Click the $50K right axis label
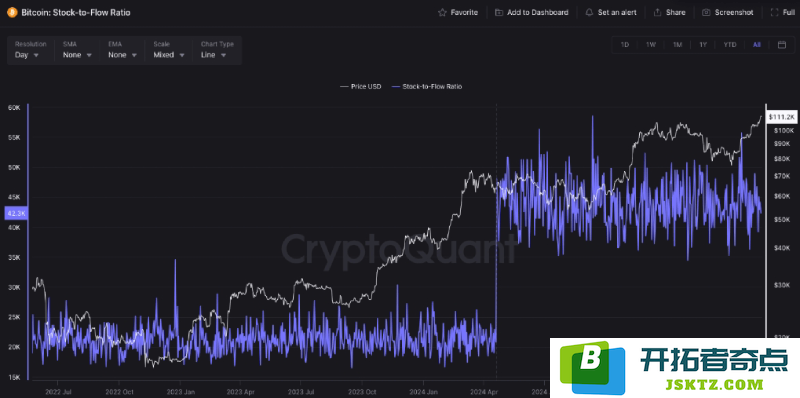This screenshot has width=800, height=398. [x=782, y=219]
